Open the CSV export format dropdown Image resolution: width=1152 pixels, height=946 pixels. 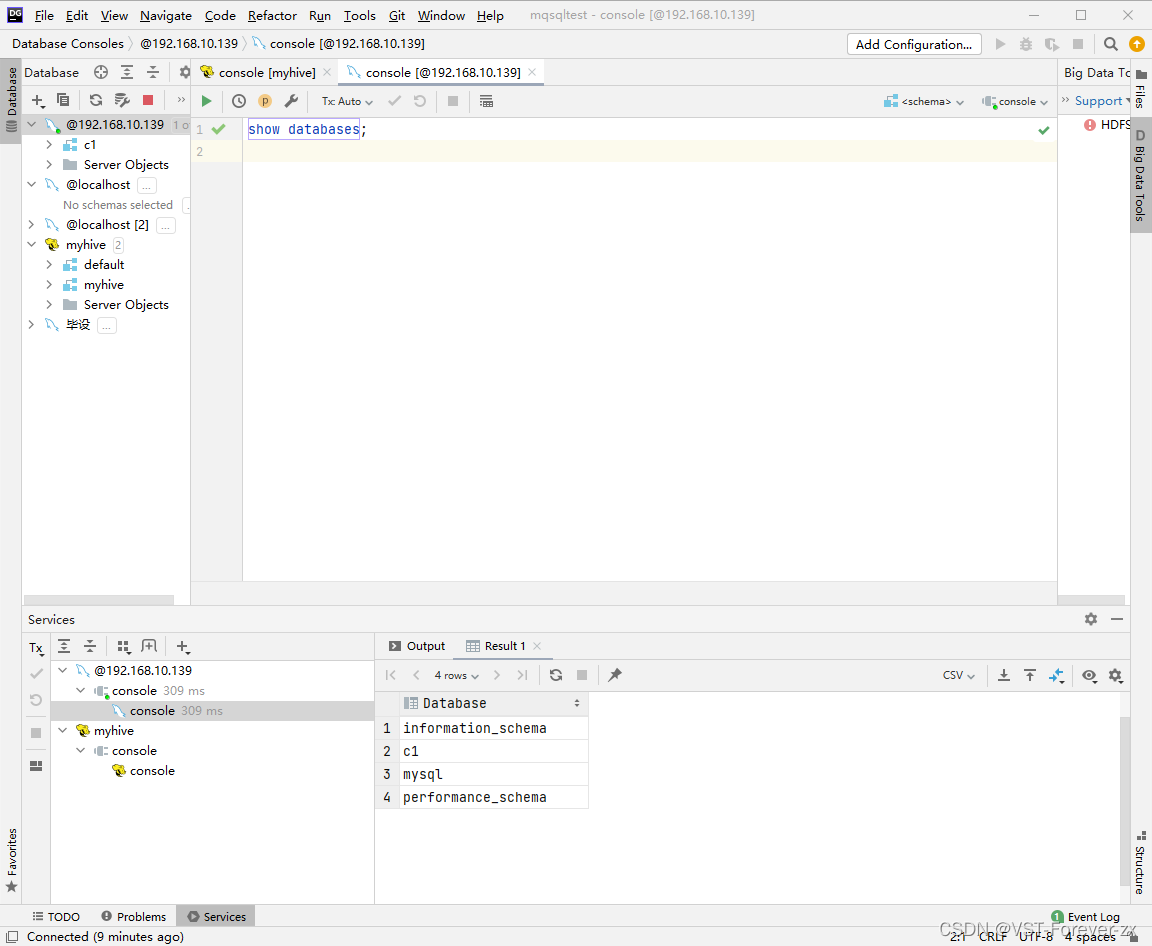tap(957, 675)
